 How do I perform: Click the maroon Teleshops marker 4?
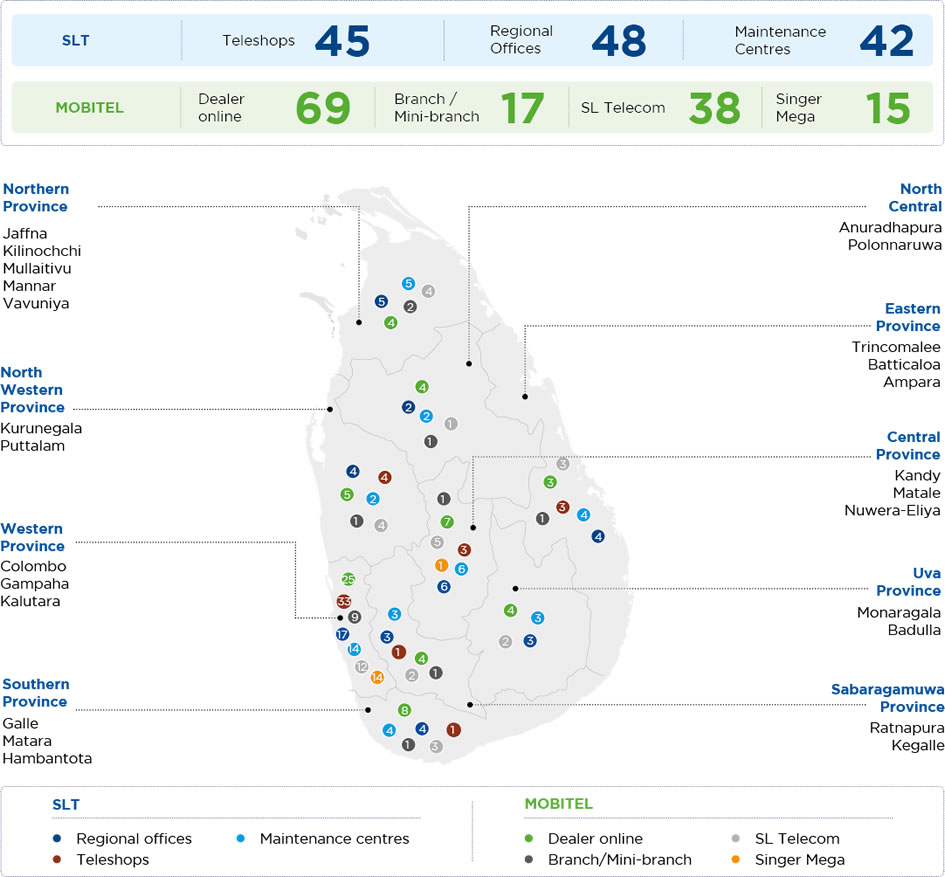click(385, 477)
